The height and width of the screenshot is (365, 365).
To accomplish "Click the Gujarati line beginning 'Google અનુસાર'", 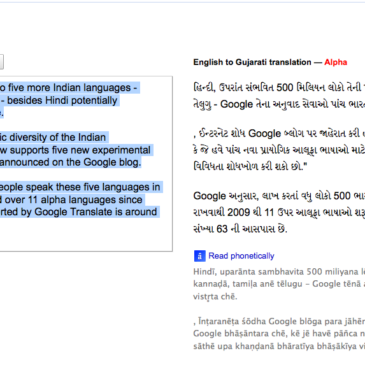I will [x=279, y=196].
